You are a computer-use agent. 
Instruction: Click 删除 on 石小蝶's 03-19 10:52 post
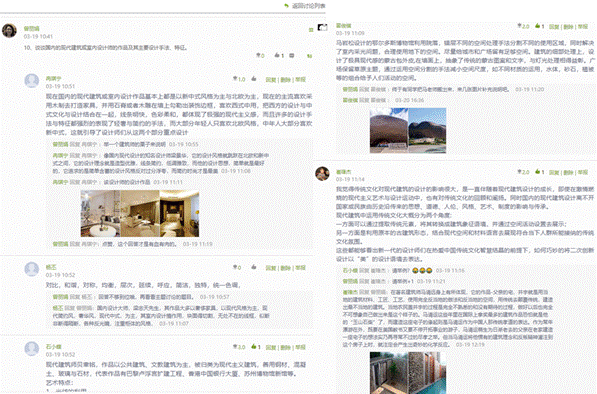coord(286,347)
